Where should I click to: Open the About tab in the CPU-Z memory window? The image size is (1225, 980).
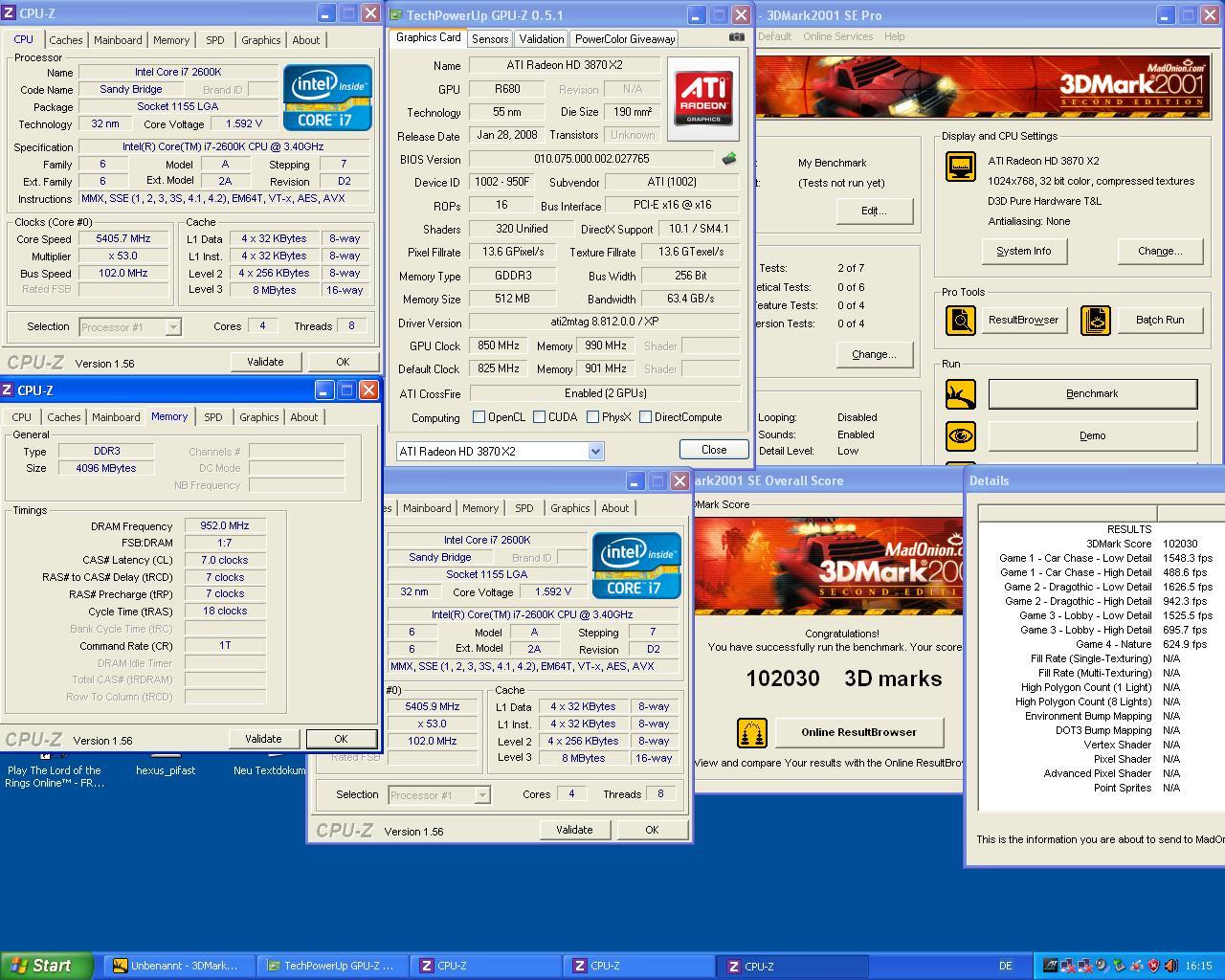(303, 417)
